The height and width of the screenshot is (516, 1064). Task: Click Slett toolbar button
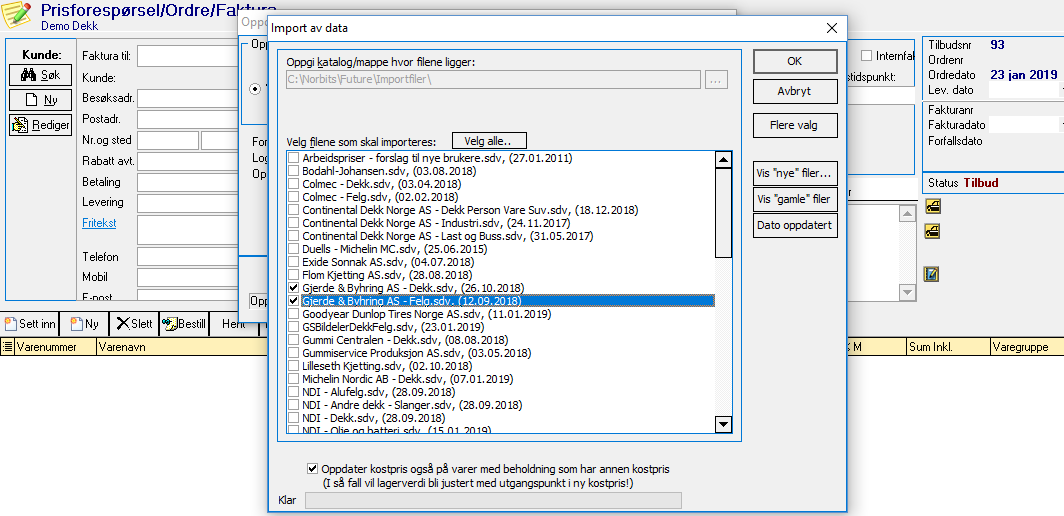pos(134,325)
